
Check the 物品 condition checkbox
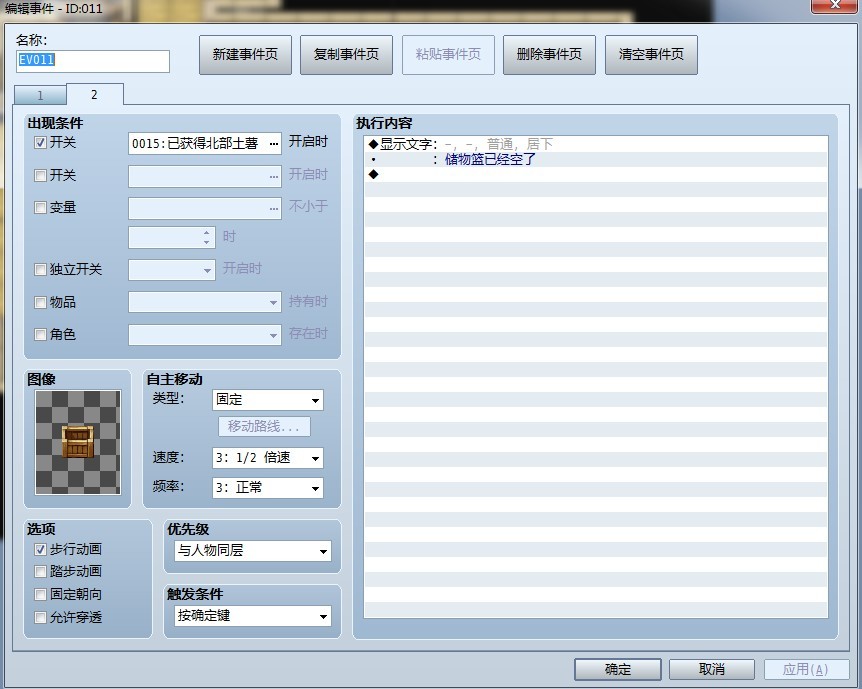tap(40, 302)
